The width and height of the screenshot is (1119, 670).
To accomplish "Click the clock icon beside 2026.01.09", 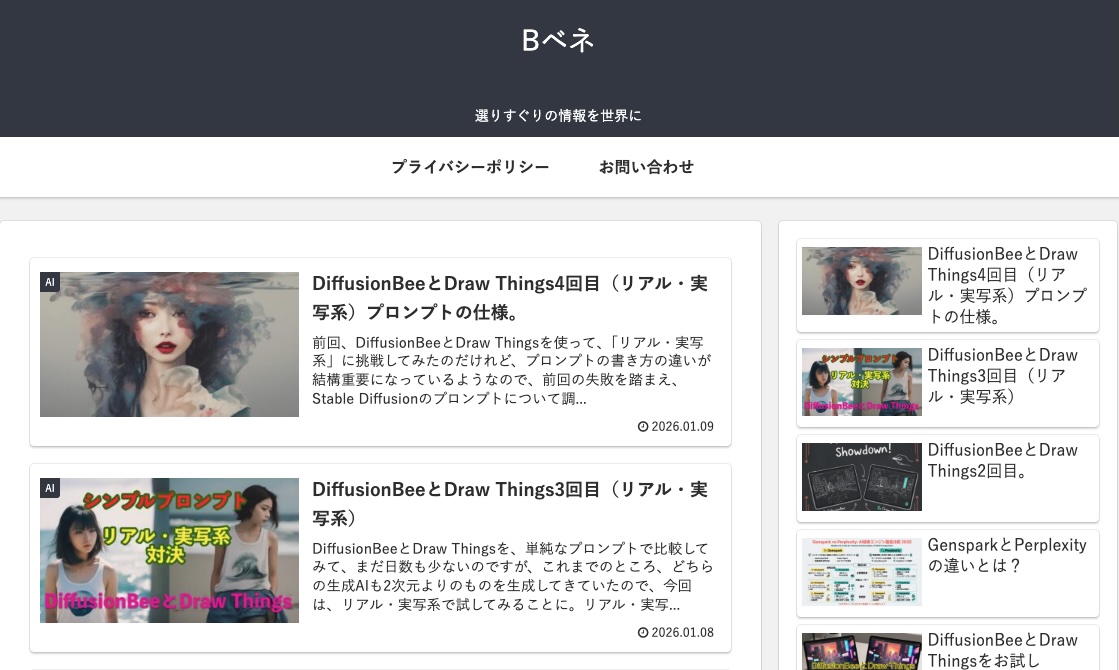I will 643,427.
